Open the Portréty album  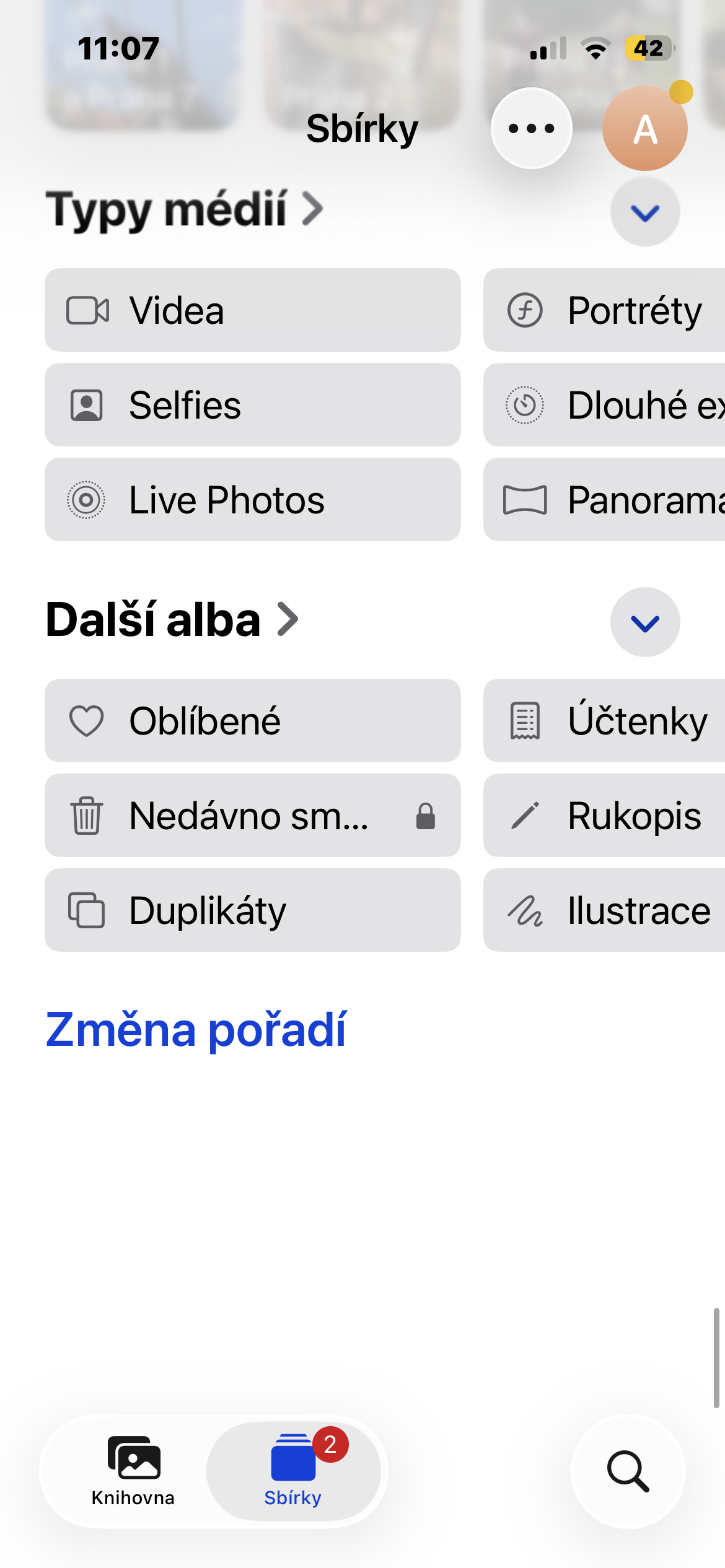604,310
